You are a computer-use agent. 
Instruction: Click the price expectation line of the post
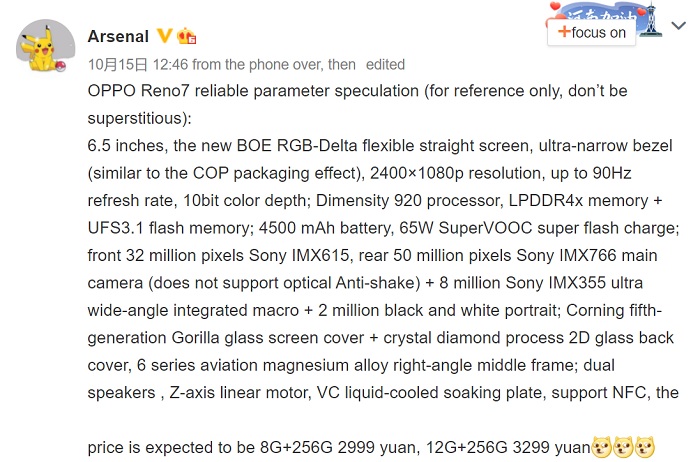pos(339,447)
